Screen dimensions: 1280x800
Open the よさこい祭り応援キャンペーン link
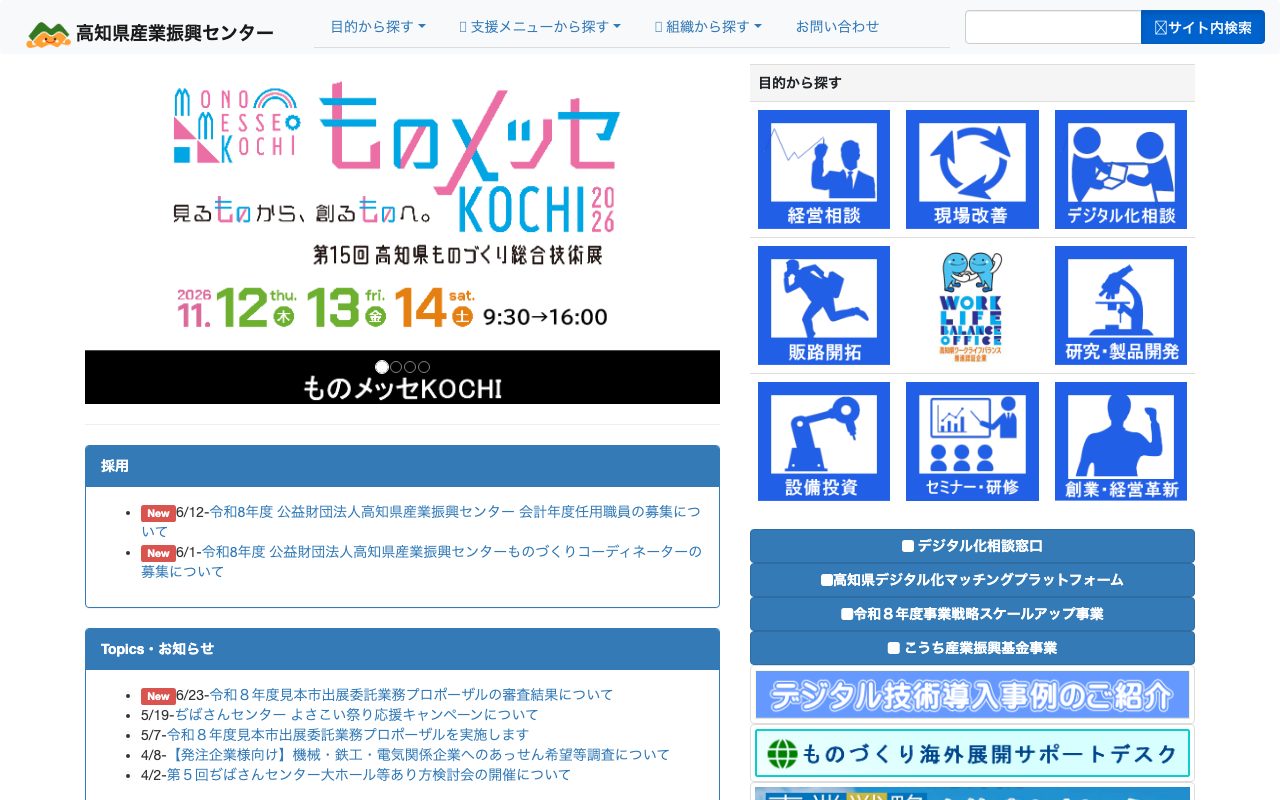pos(357,714)
